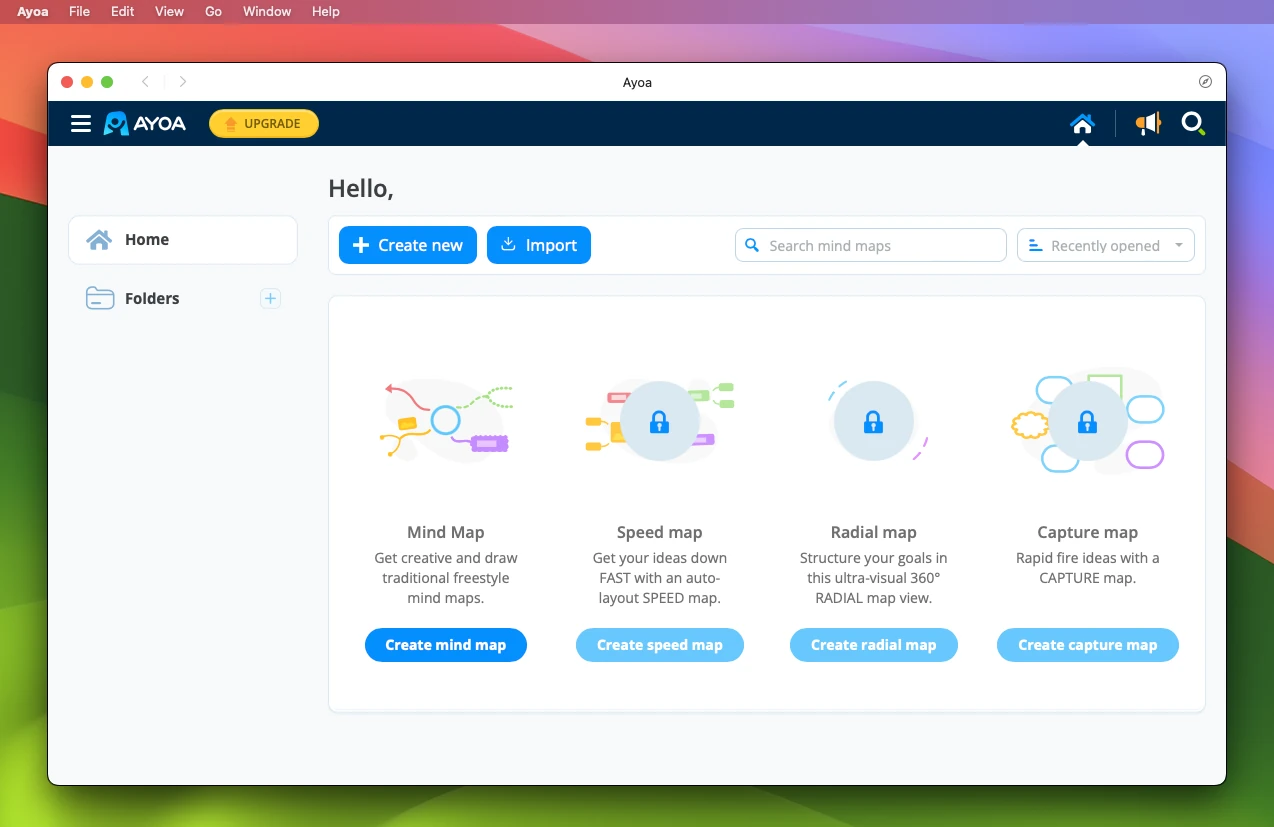Screen dimensions: 1274x827
Task: Click the lock icon on the Radial map preview
Action: 873,421
